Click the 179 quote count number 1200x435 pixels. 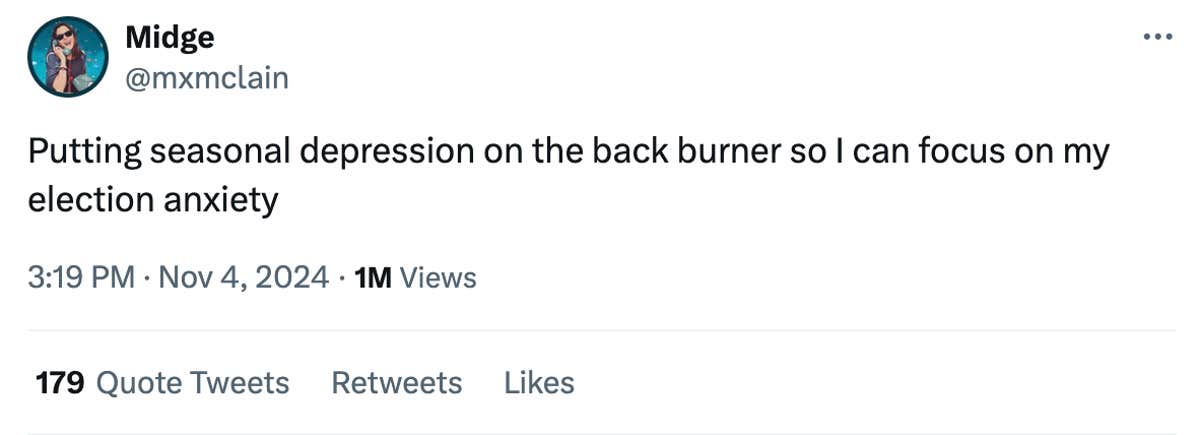[x=59, y=383]
